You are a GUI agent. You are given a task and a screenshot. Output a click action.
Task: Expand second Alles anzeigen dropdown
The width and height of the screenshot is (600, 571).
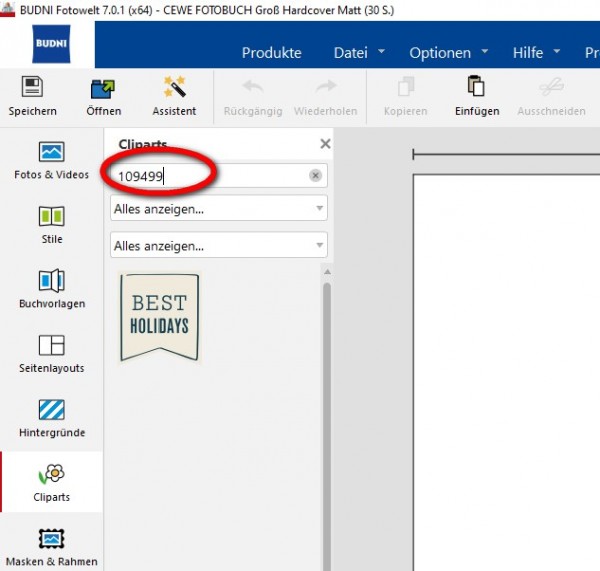[x=219, y=245]
